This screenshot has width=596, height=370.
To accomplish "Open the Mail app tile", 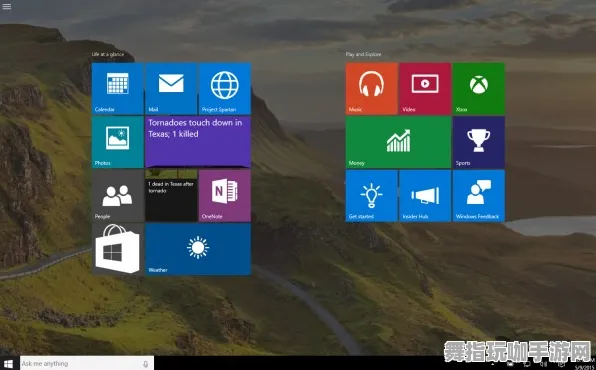I will tap(171, 89).
